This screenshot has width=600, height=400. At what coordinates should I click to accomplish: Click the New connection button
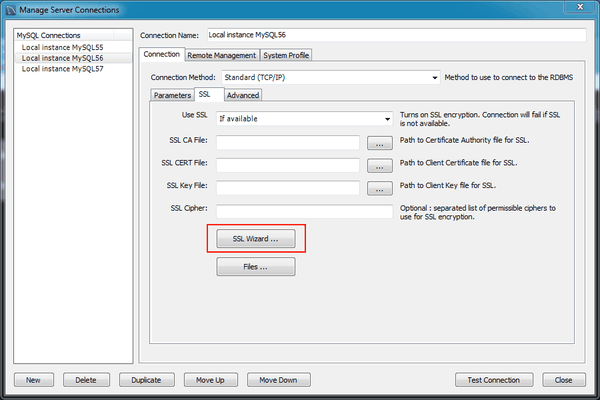(x=33, y=380)
